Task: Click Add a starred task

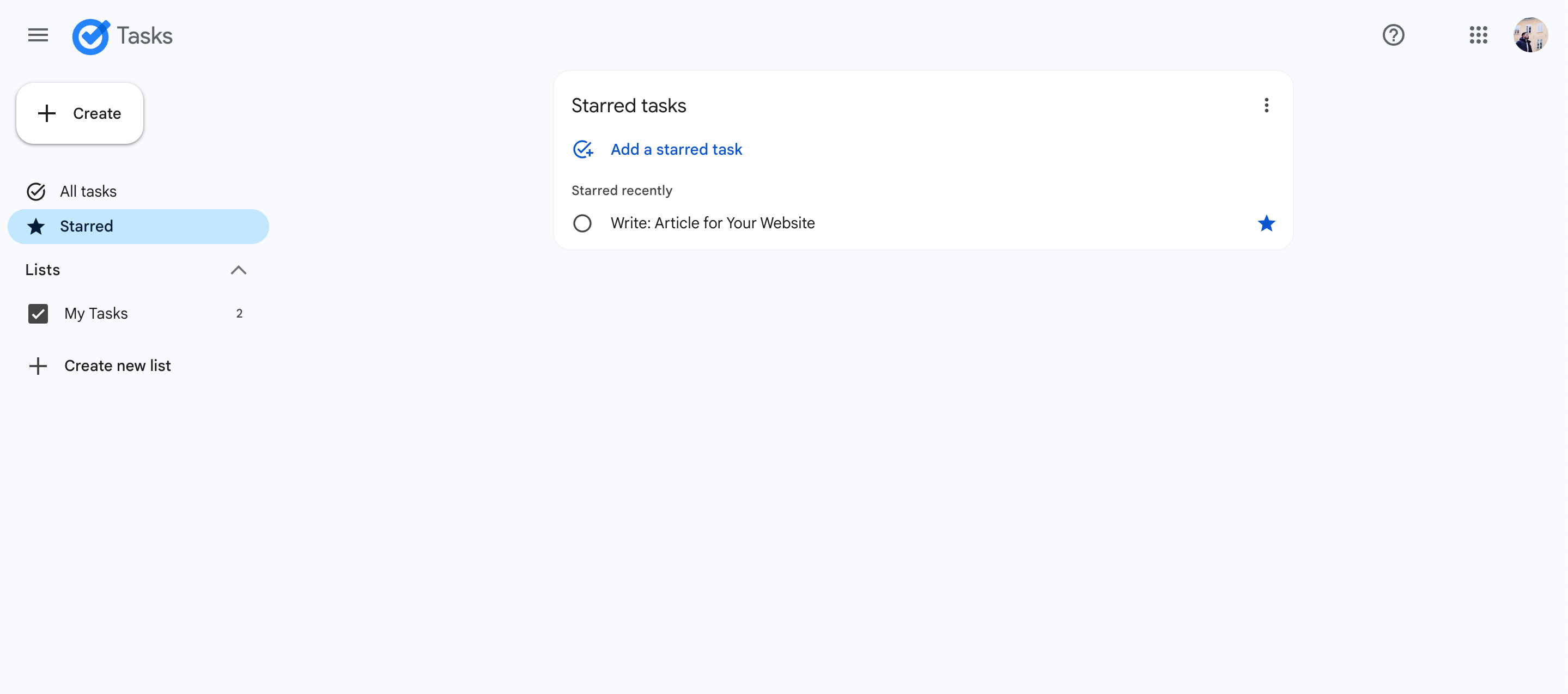Action: click(676, 149)
